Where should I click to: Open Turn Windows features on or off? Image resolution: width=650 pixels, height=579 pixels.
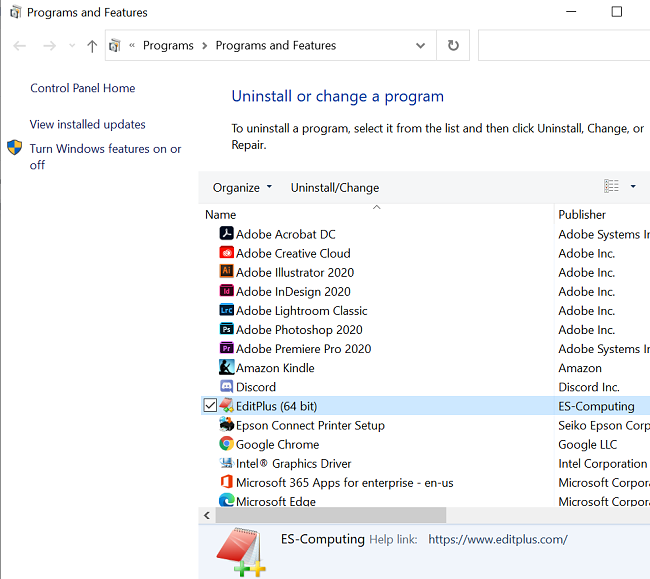105,157
